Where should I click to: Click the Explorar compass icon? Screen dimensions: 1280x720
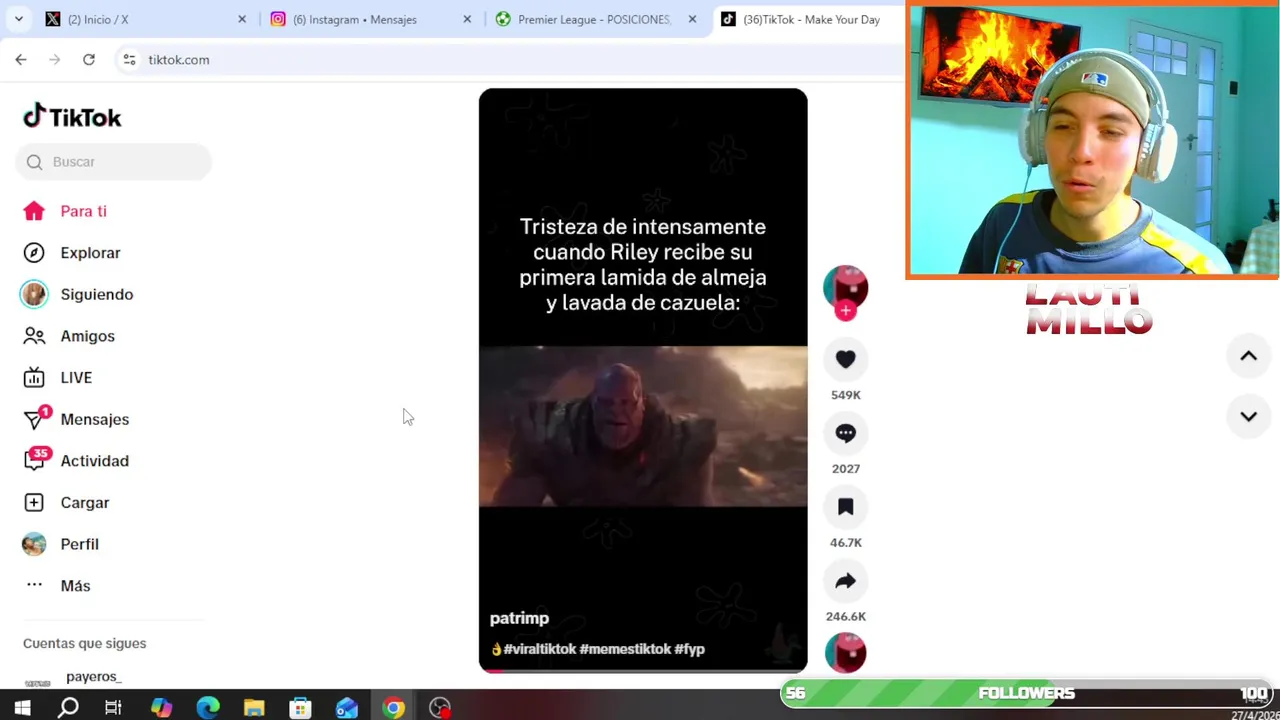pyautogui.click(x=34, y=253)
